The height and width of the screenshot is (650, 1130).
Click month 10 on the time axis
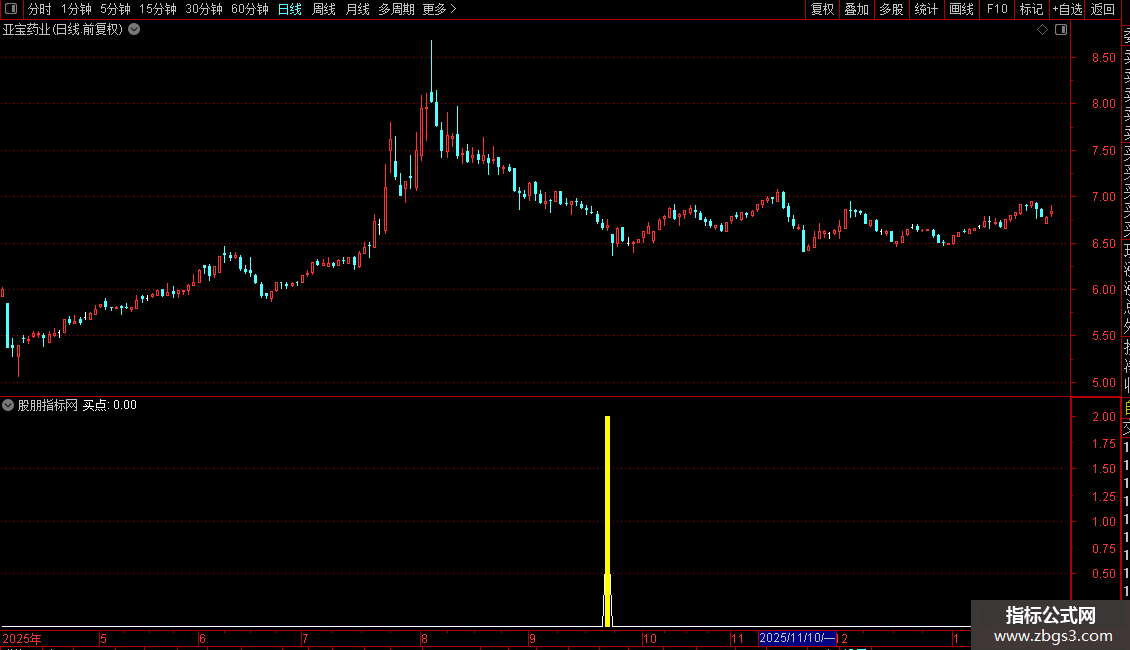[650, 638]
